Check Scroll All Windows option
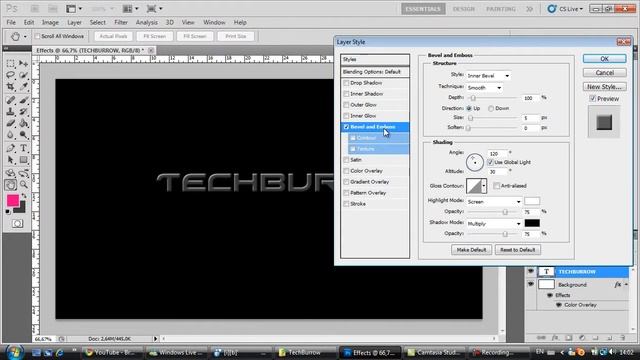Viewport: 640px width, 360px height. pos(38,36)
